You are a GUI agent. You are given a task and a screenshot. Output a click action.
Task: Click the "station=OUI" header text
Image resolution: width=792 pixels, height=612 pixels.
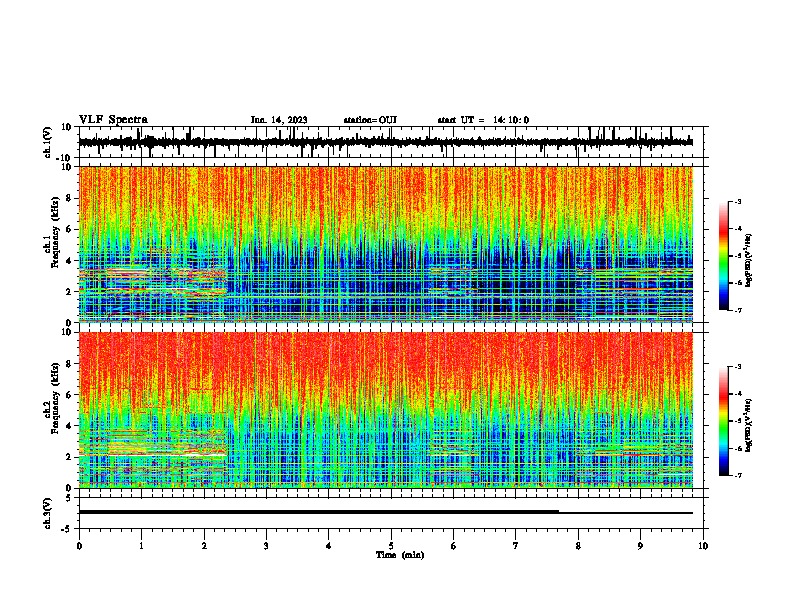pyautogui.click(x=370, y=120)
